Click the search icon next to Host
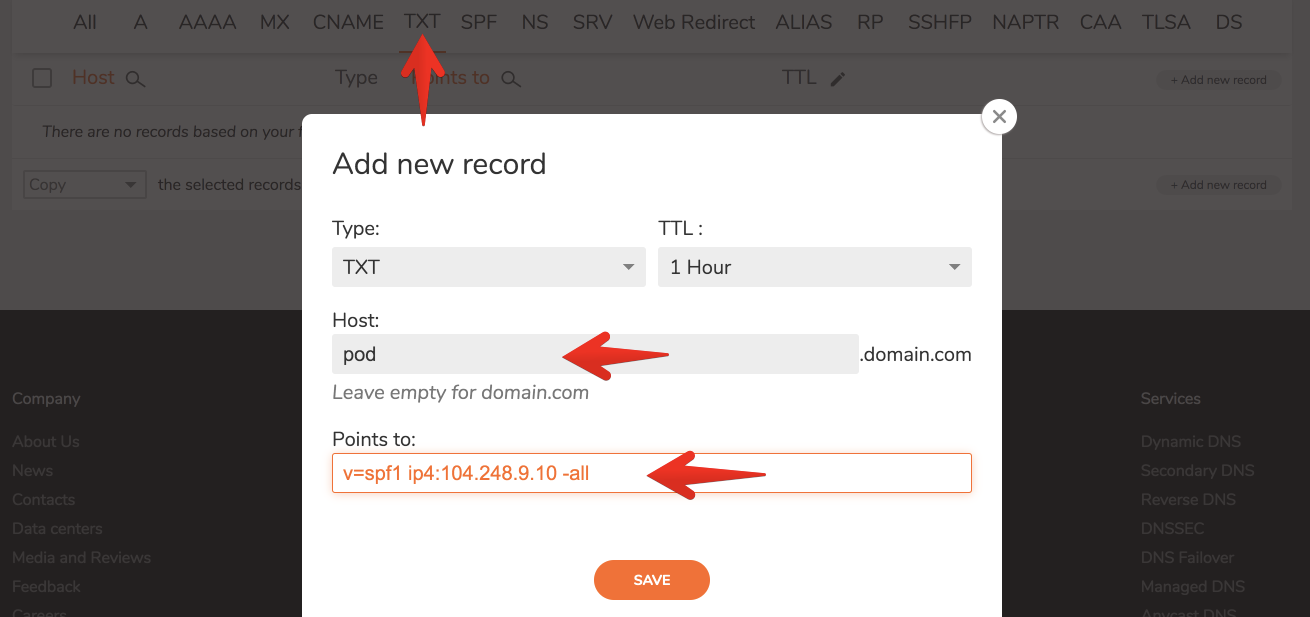The image size is (1310, 617). pos(136,78)
